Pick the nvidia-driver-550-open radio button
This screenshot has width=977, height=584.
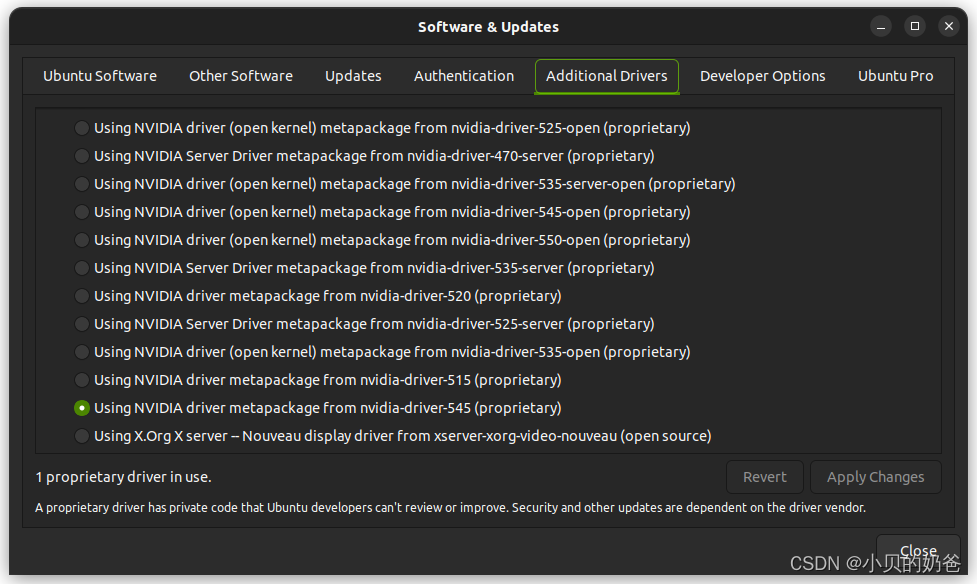[x=82, y=241]
